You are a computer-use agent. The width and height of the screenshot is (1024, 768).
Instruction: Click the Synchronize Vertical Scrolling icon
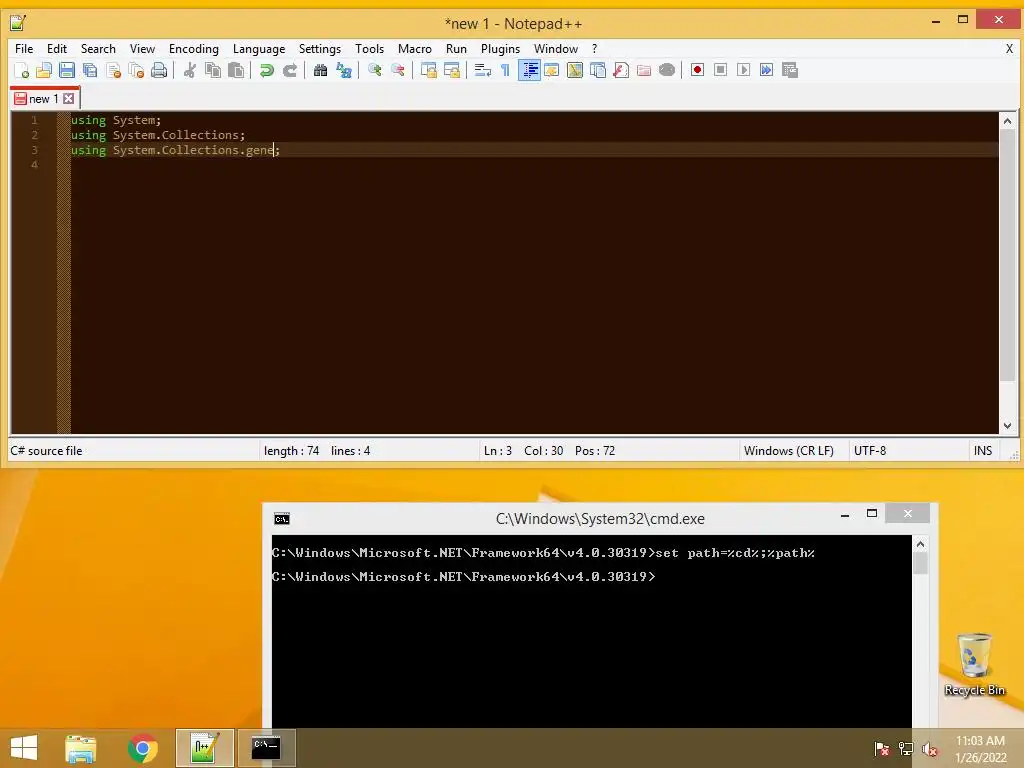pyautogui.click(x=428, y=71)
